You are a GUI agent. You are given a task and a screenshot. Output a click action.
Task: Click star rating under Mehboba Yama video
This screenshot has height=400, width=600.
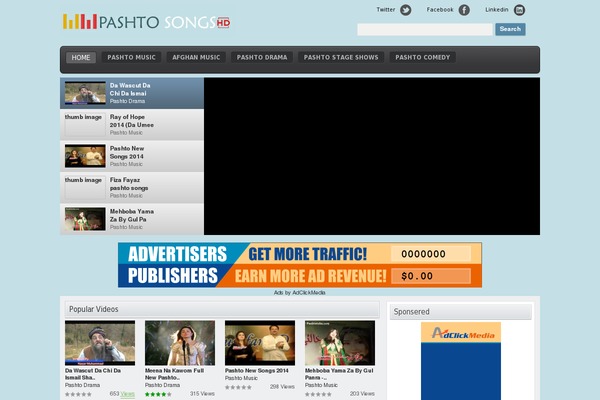click(318, 394)
